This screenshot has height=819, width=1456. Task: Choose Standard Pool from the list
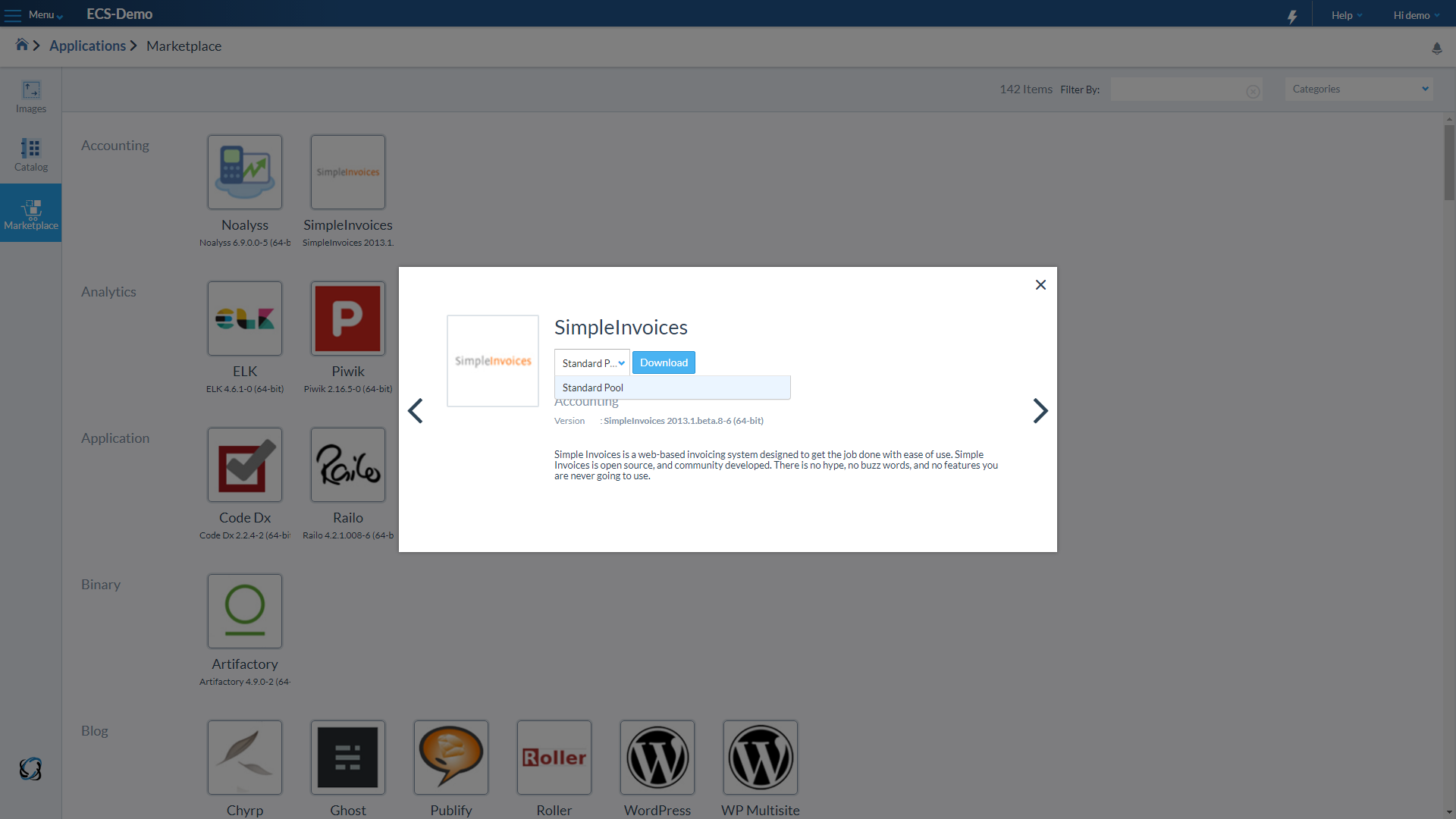[x=673, y=388]
